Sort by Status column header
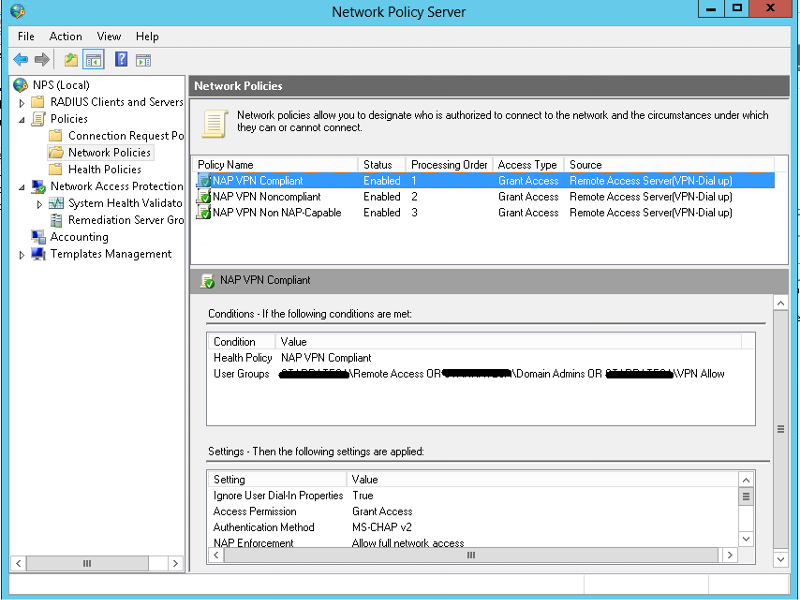The image size is (800, 600). [382, 165]
